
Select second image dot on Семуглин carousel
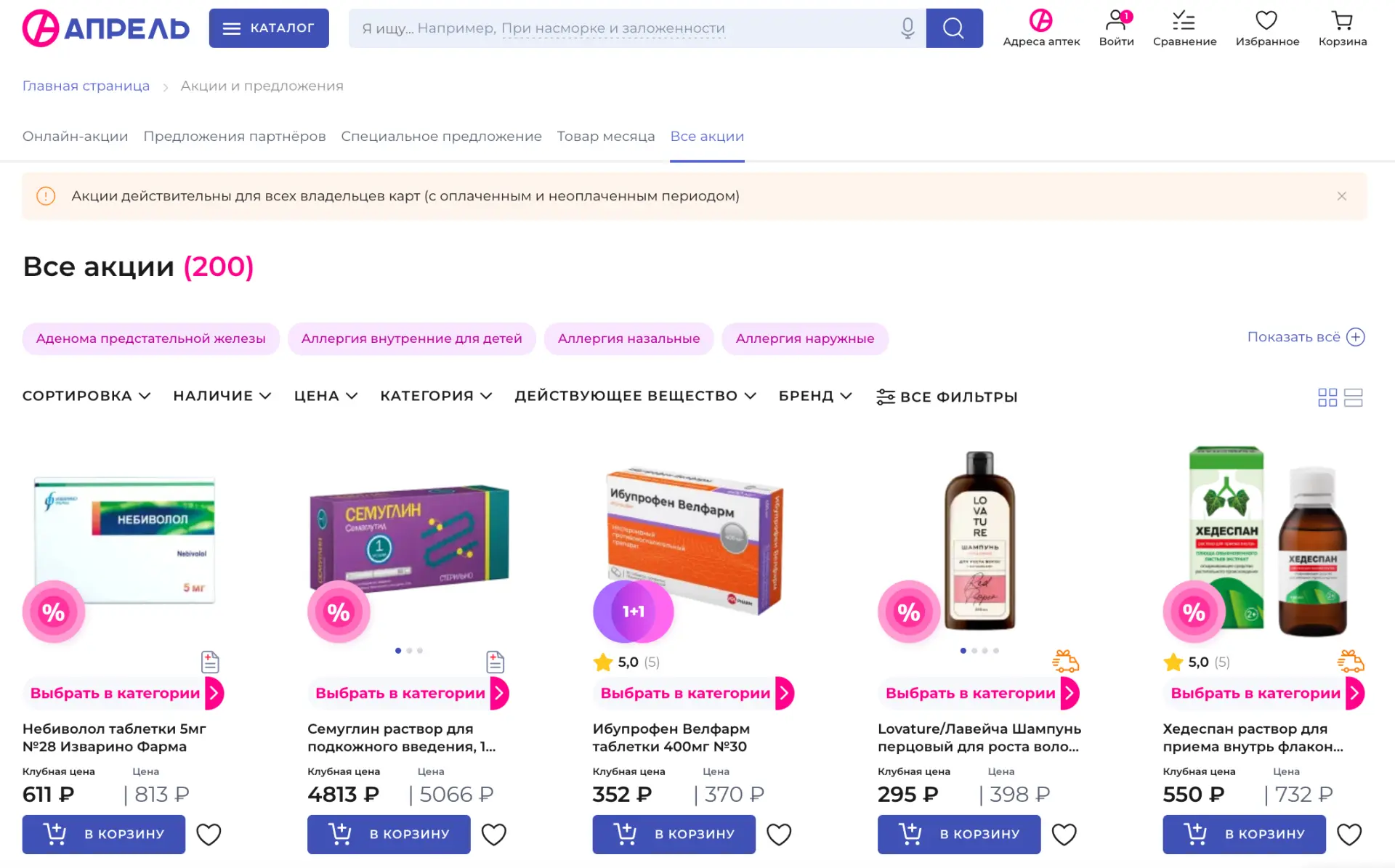click(x=409, y=651)
